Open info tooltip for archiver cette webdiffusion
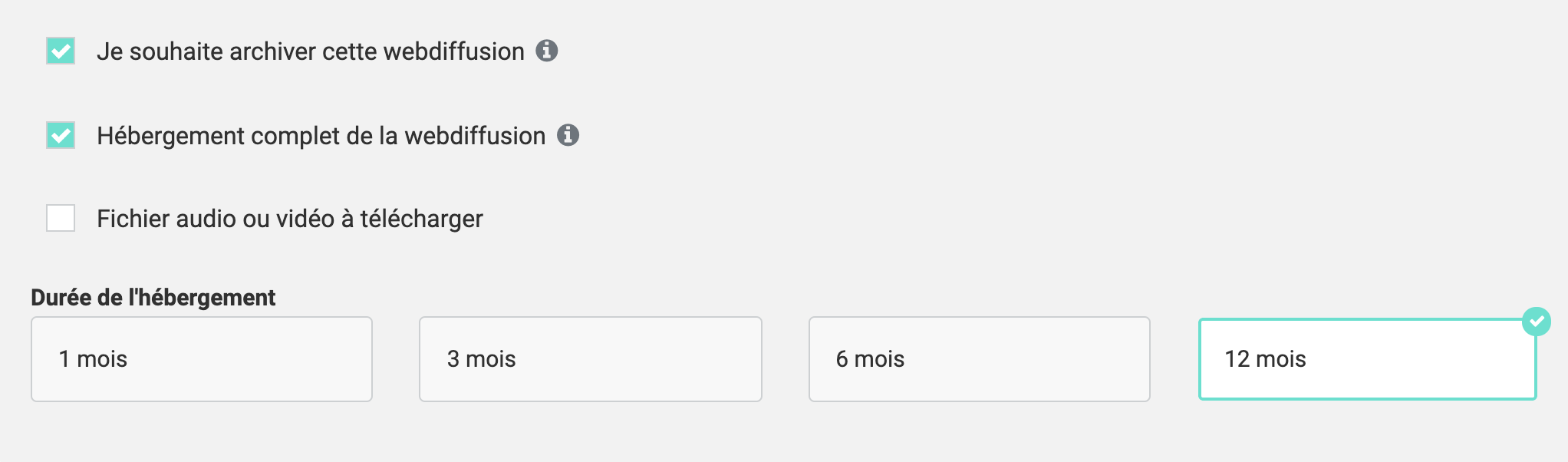Screen dimensions: 1568x462 tap(546, 51)
